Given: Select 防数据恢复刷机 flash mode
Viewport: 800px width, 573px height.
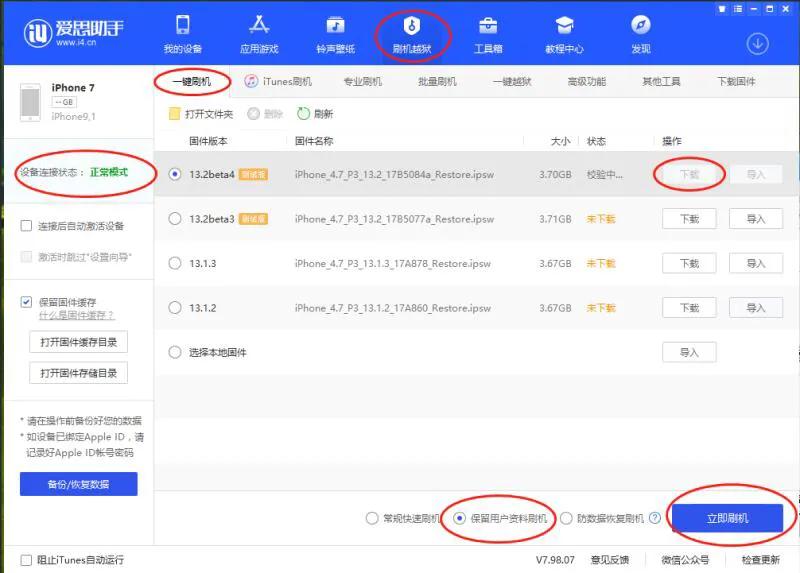Looking at the screenshot, I should pyautogui.click(x=566, y=518).
